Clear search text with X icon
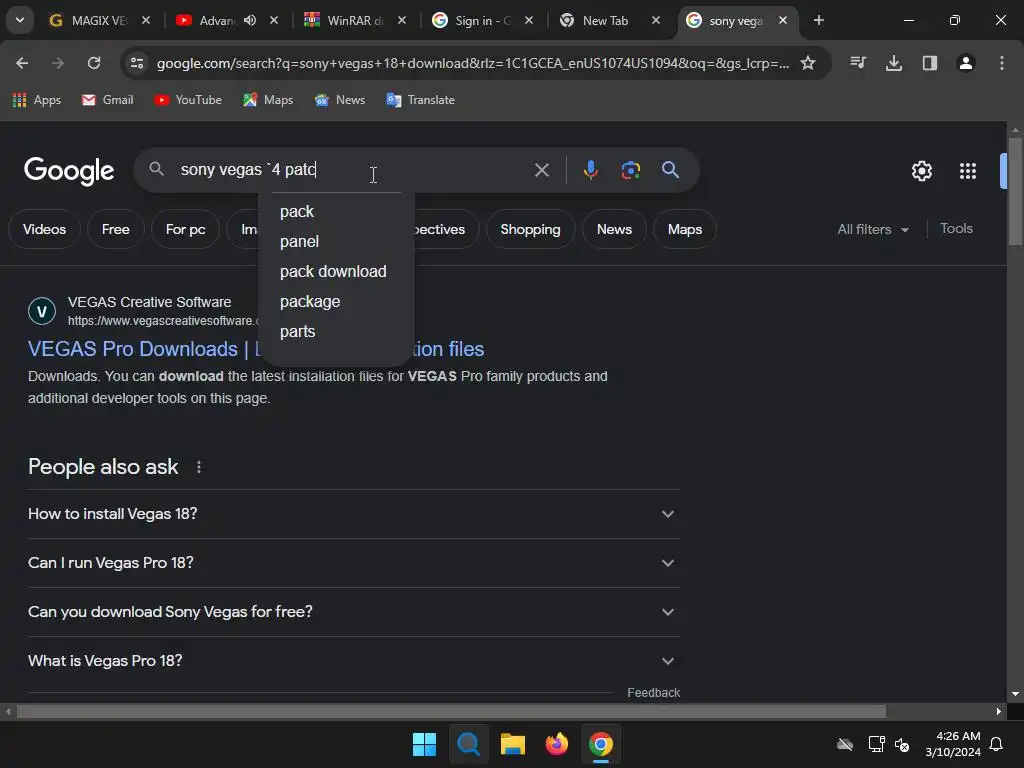This screenshot has height=768, width=1024. tap(541, 170)
